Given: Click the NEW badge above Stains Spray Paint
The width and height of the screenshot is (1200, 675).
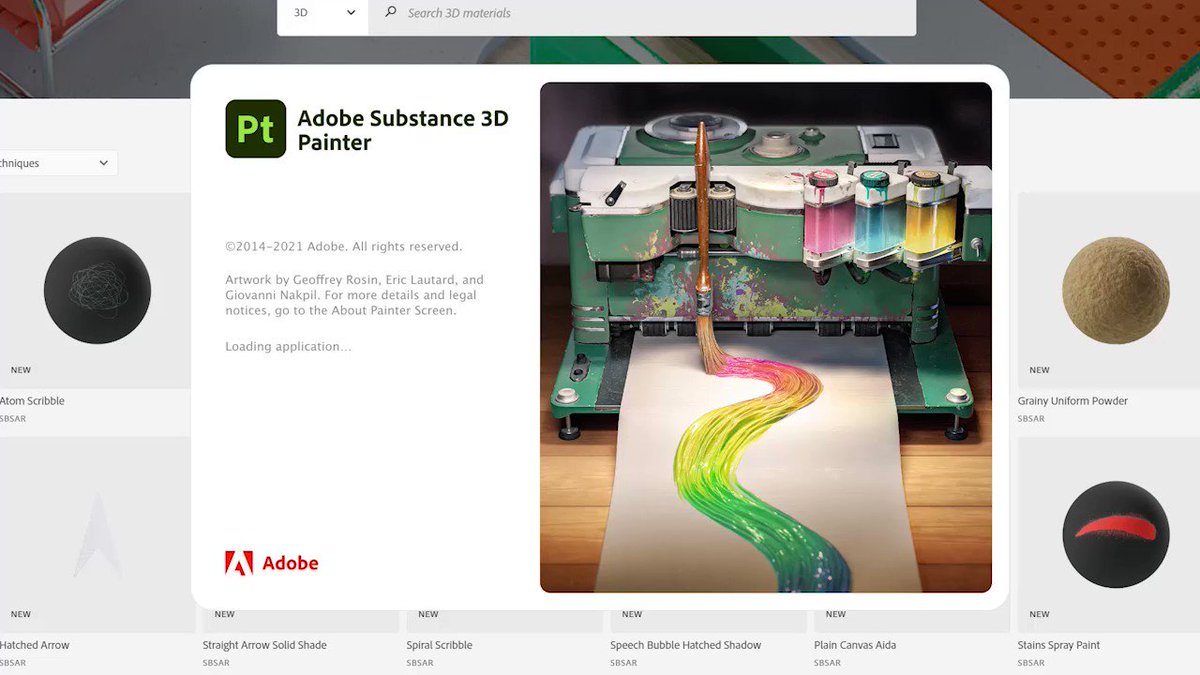Looking at the screenshot, I should pos(1040,614).
